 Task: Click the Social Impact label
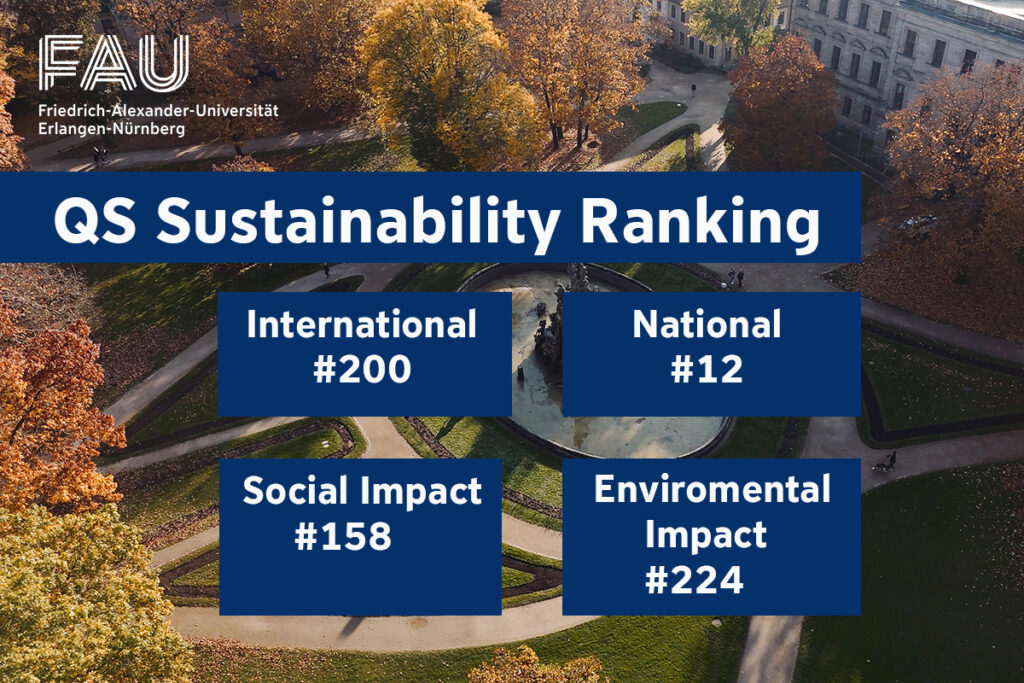(x=362, y=491)
